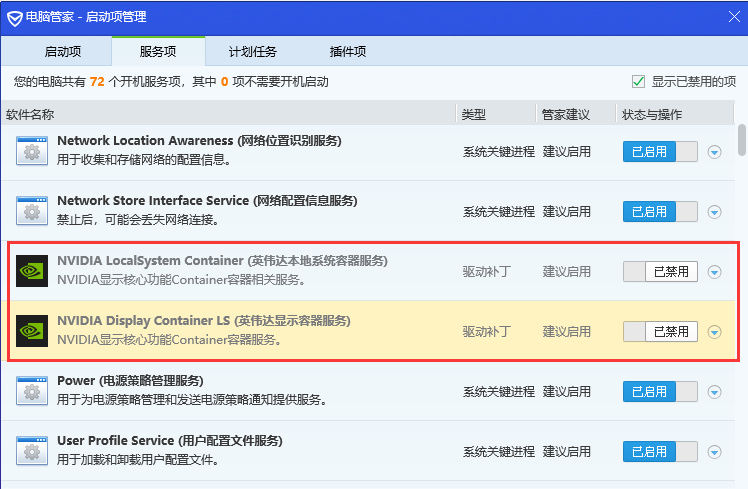Viewport: 748px width, 489px height.
Task: Click 驱动补丁 type in NVIDIA LocalSystem row
Action: (487, 271)
